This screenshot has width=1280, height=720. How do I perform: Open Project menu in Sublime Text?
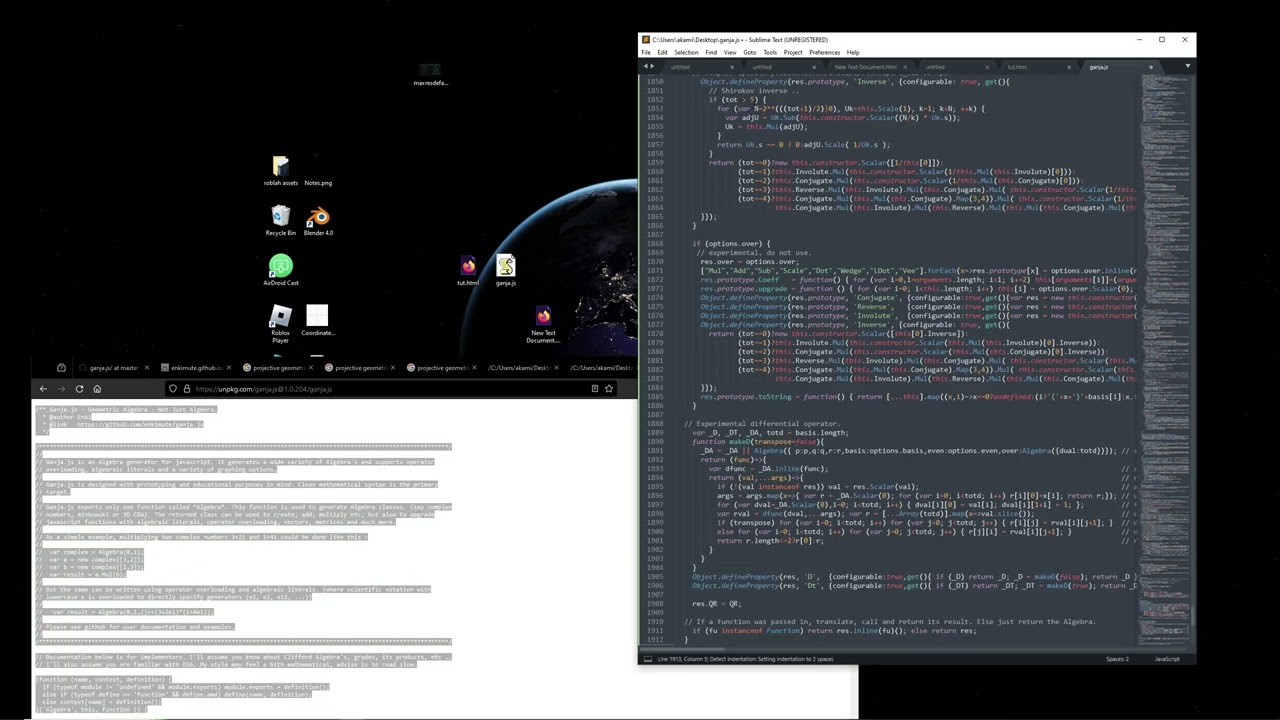(793, 52)
